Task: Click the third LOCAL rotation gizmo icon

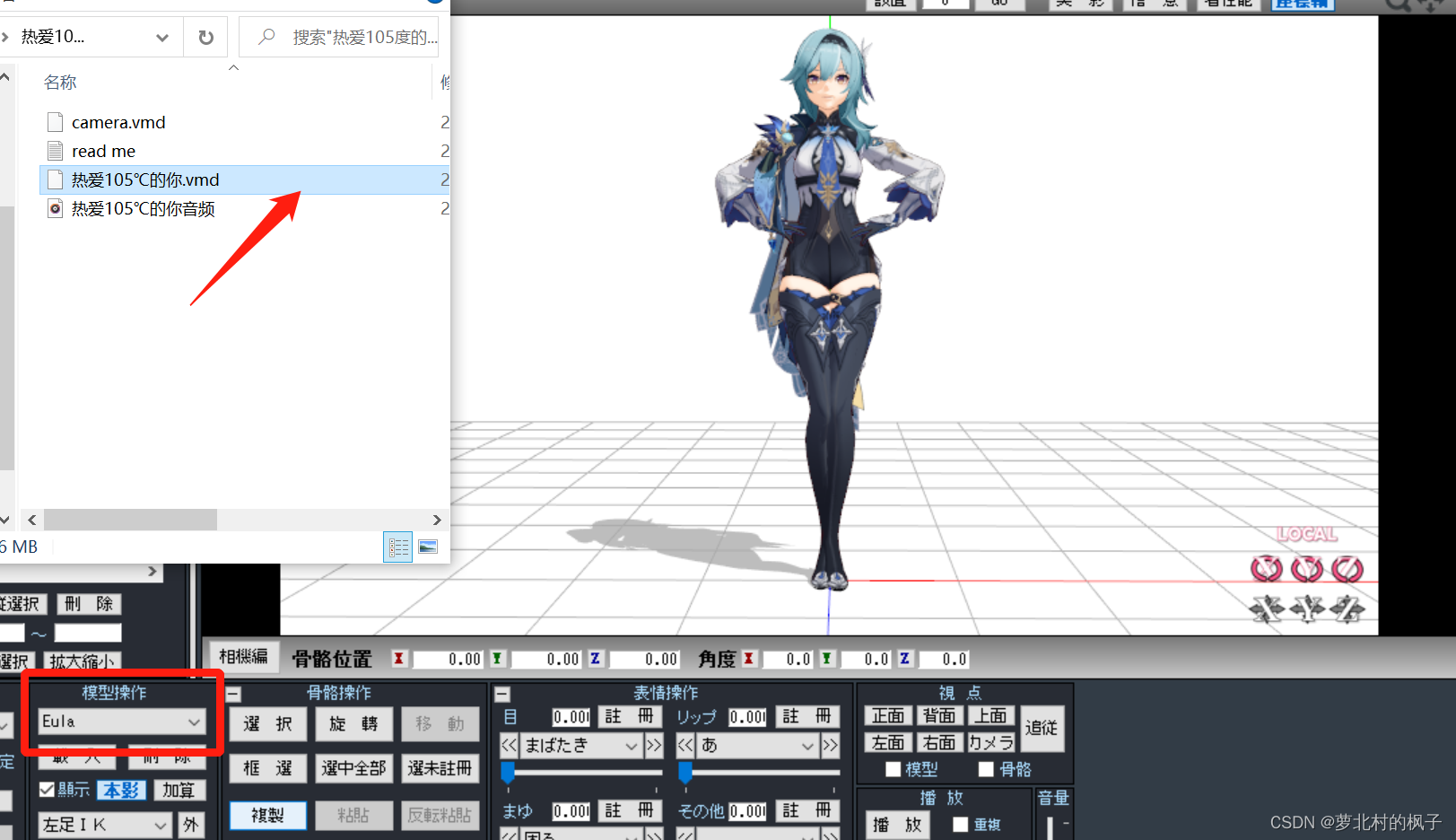Action: (x=1347, y=568)
